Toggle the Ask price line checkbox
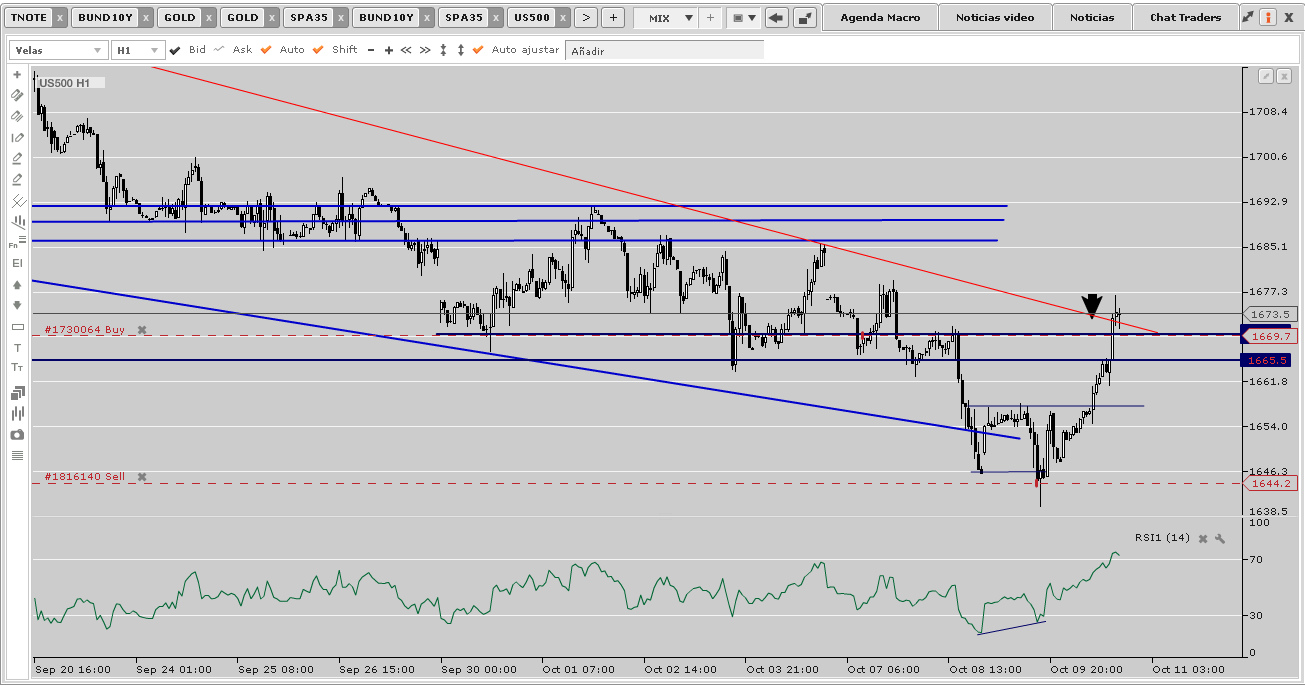This screenshot has width=1305, height=685. pos(219,50)
